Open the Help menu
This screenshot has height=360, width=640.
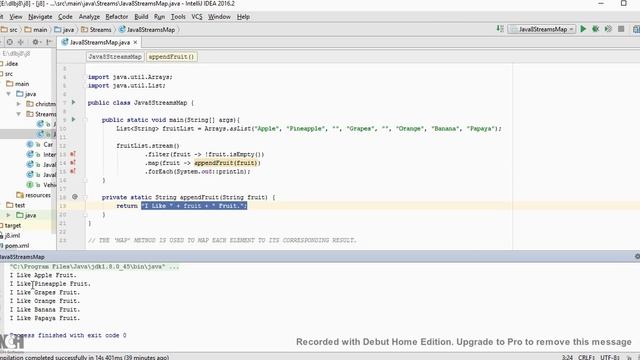243,17
